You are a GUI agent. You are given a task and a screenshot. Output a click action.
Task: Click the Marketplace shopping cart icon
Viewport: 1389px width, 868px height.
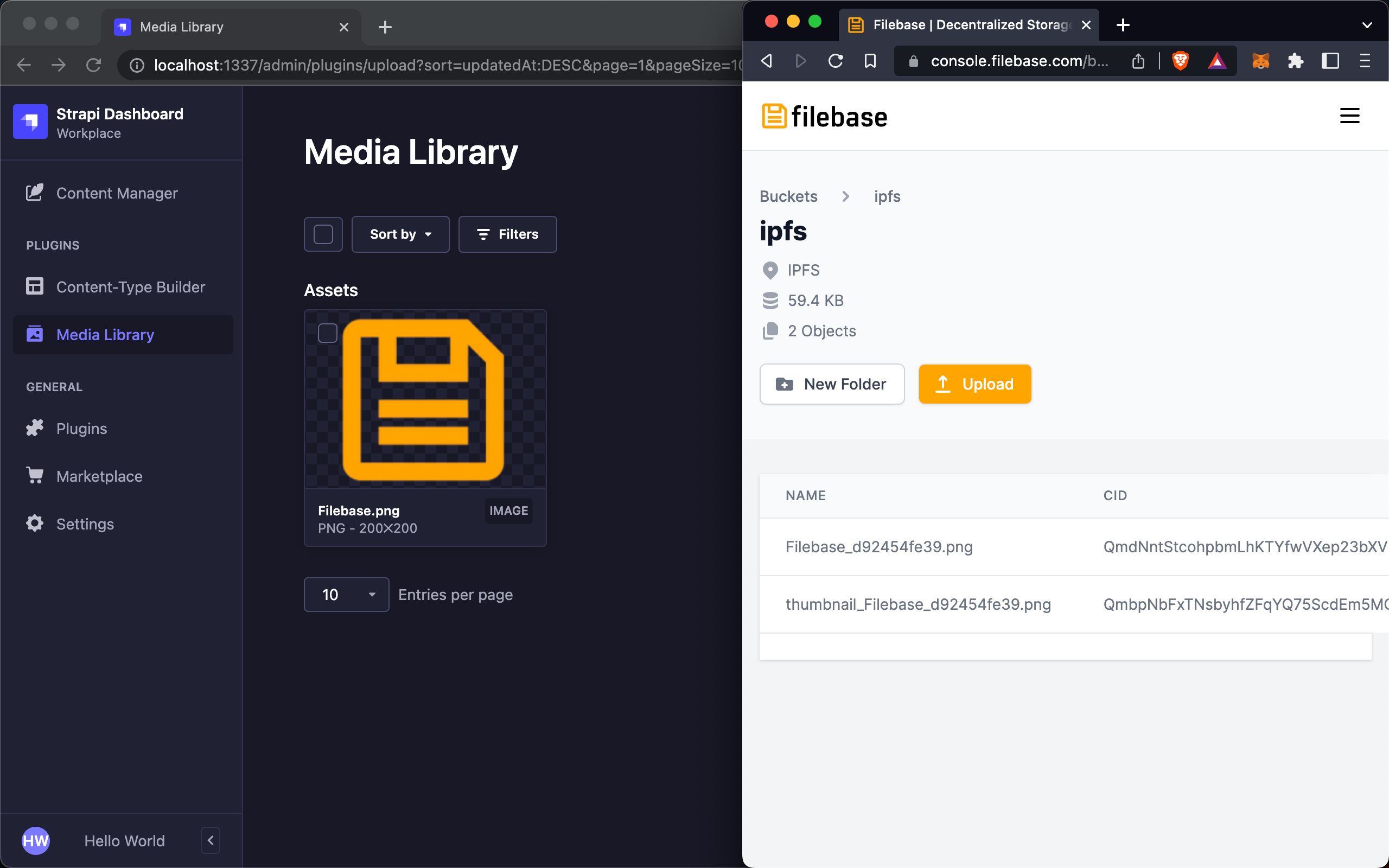pos(34,475)
